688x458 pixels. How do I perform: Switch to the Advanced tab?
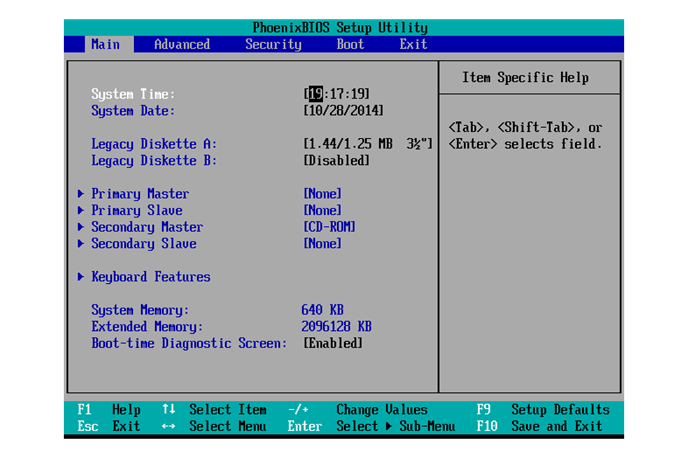coord(182,44)
